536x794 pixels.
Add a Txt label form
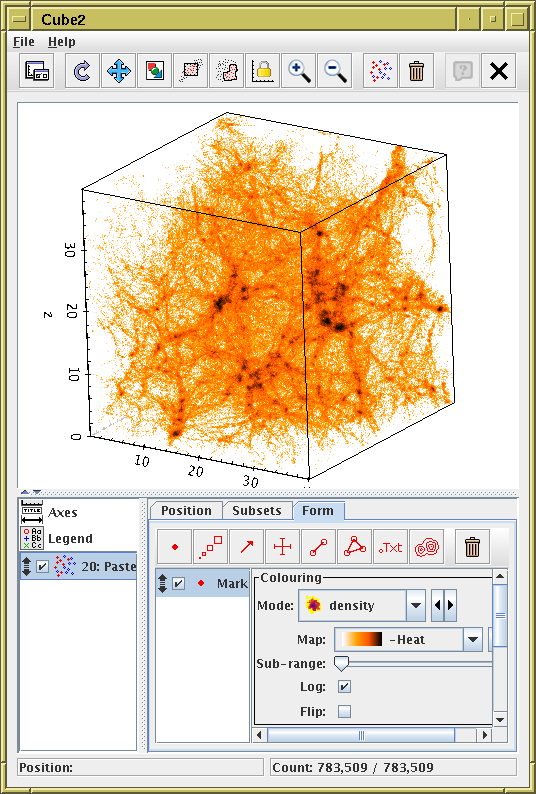[390, 547]
